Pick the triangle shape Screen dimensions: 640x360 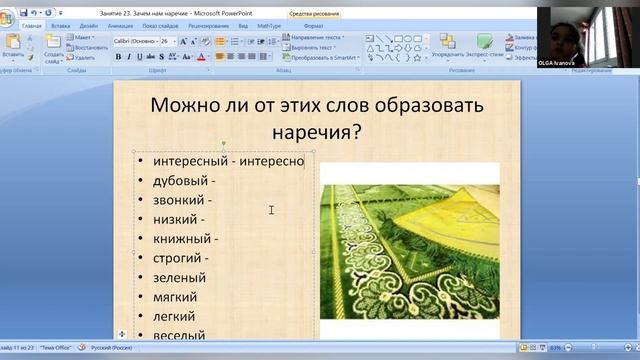tap(370, 48)
